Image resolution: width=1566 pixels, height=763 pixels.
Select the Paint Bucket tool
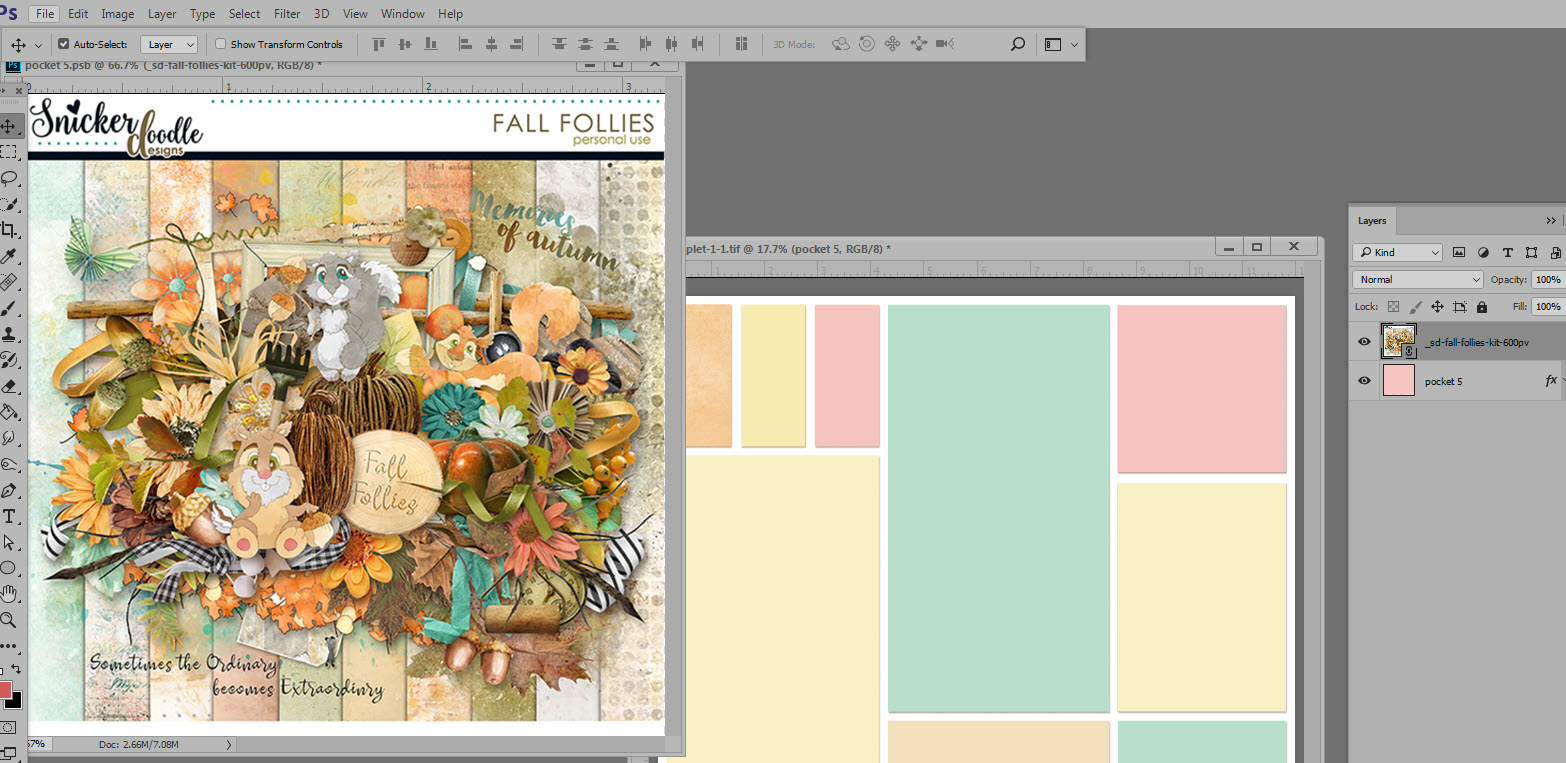[9, 412]
